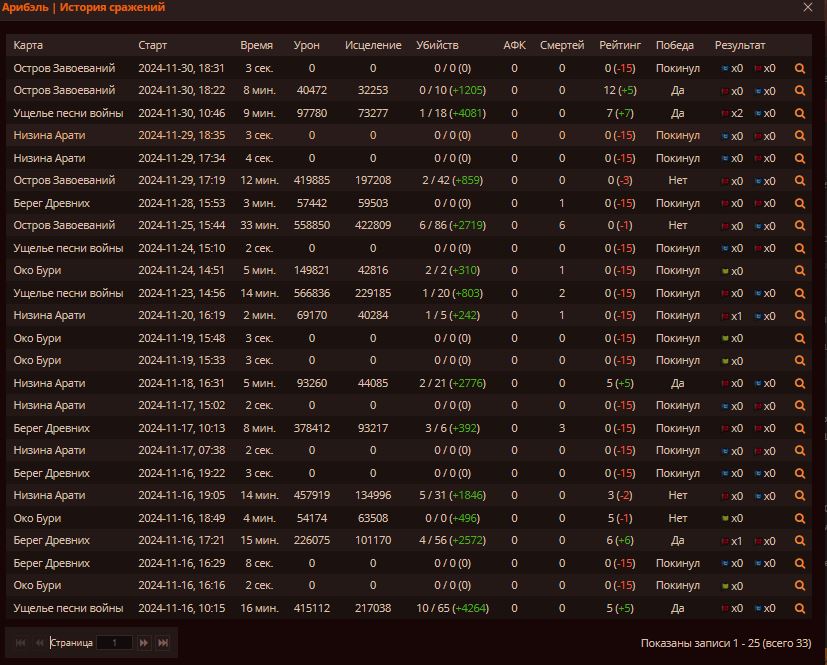
Task: Jump to the last page of records
Action: pyautogui.click(x=163, y=642)
